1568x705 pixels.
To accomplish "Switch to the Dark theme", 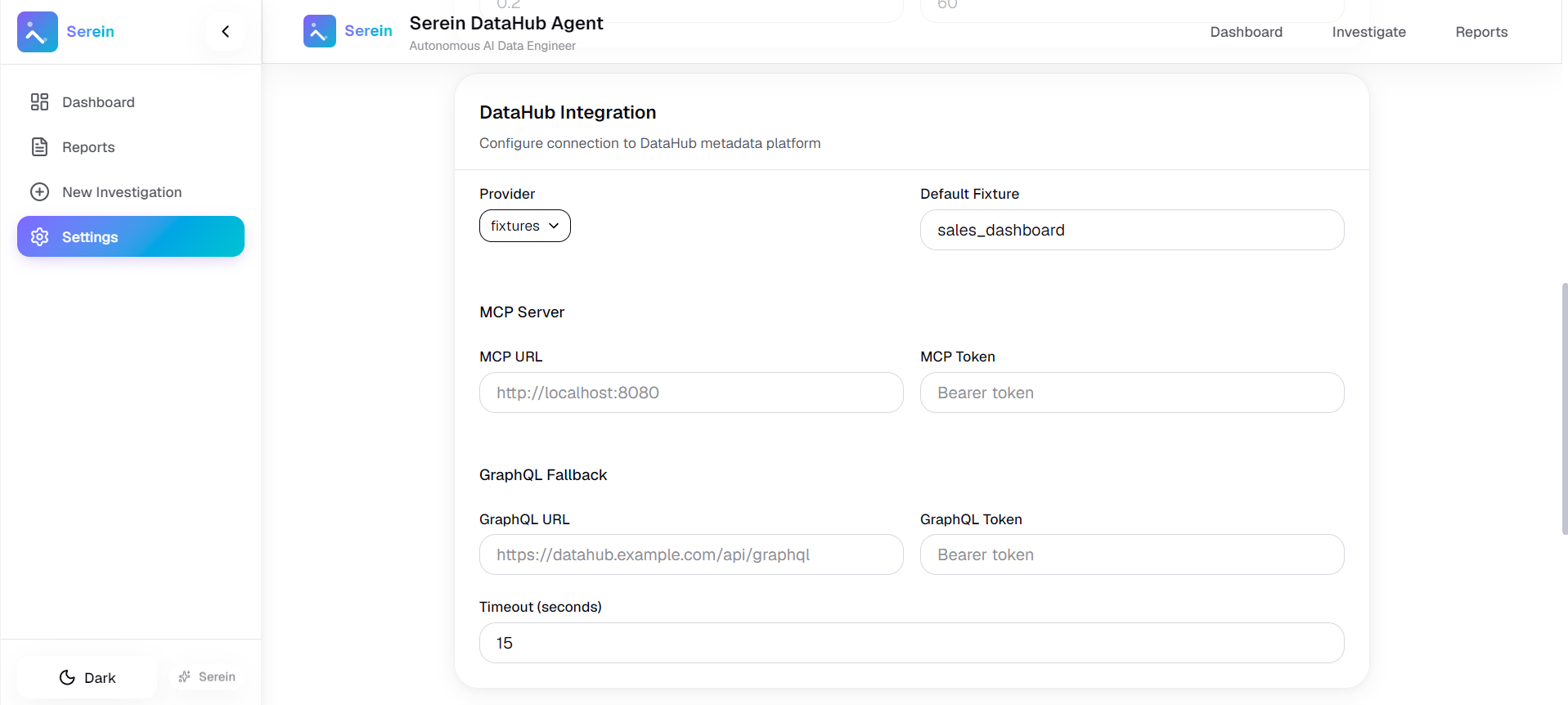I will tap(87, 677).
